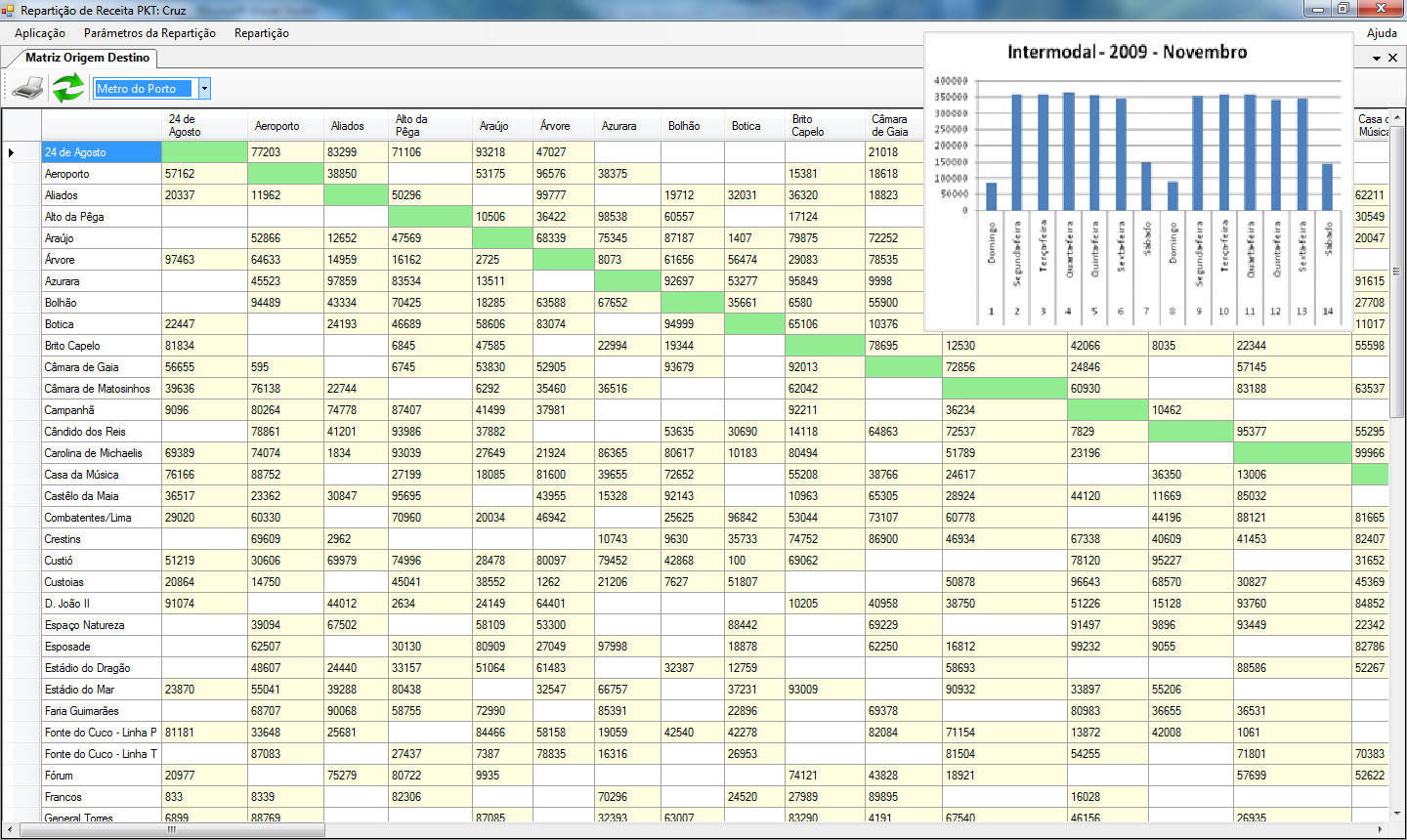The height and width of the screenshot is (840, 1407).
Task: Click the row selector arrow beside 24 de Agosto
Action: tap(12, 152)
